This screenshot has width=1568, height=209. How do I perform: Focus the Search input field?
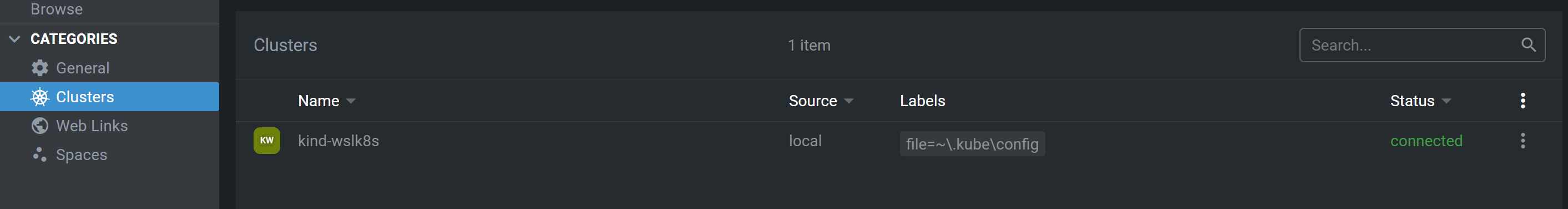[1412, 45]
